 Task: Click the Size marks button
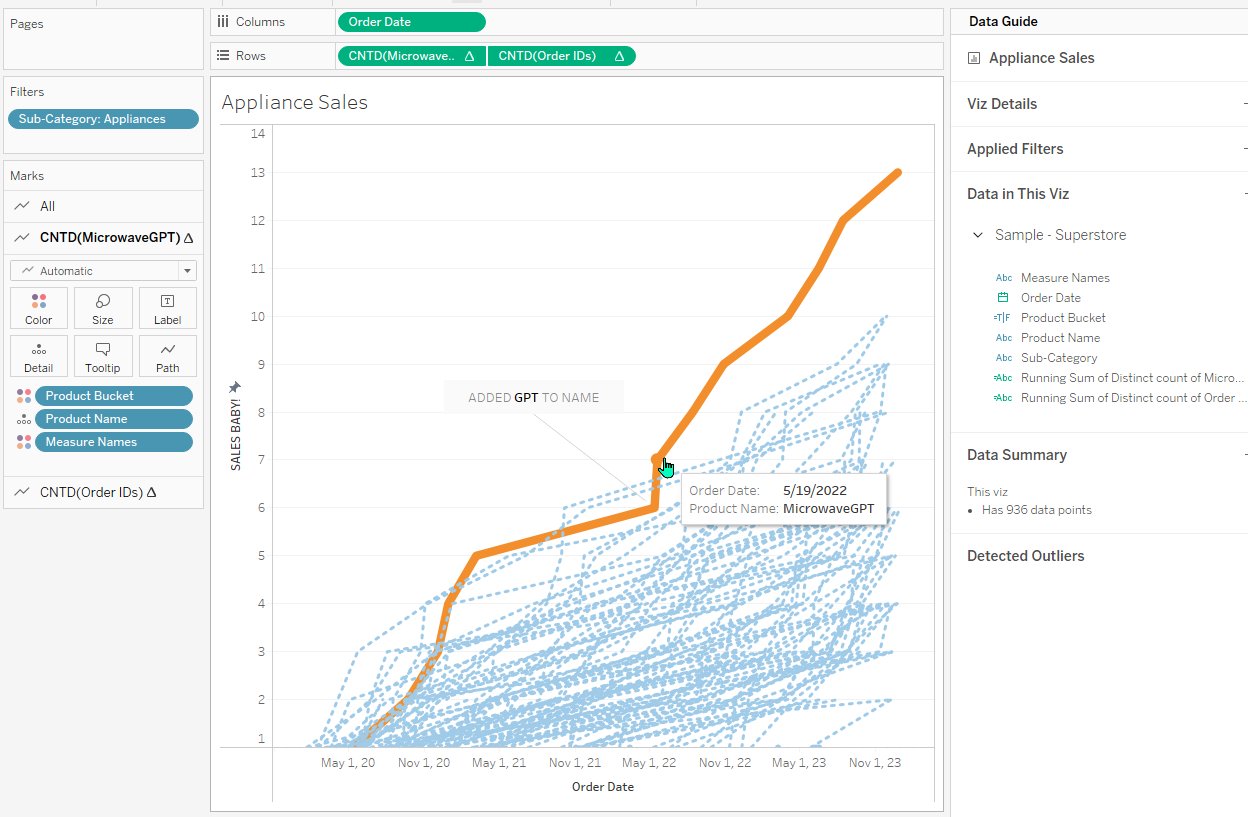(x=103, y=308)
